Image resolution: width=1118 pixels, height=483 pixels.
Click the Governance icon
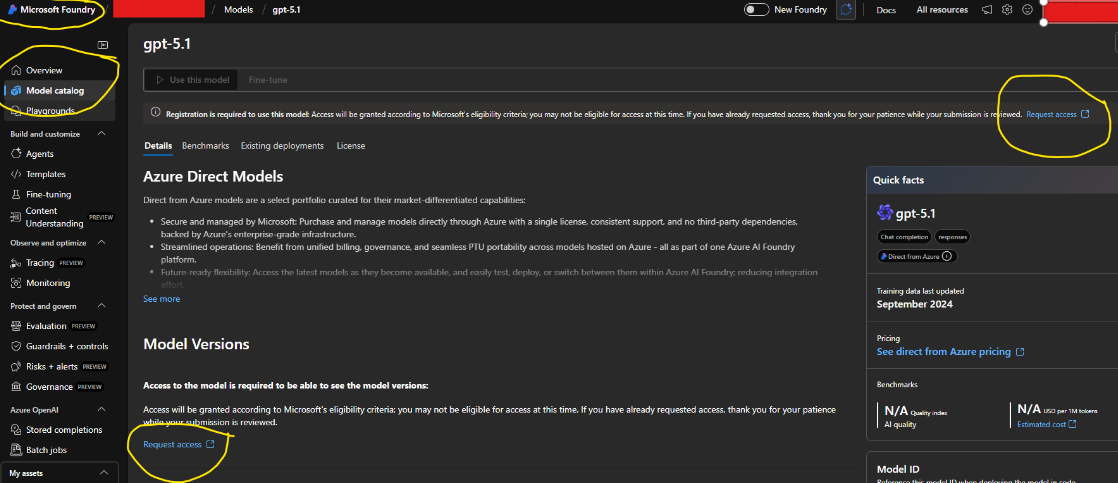coord(16,387)
